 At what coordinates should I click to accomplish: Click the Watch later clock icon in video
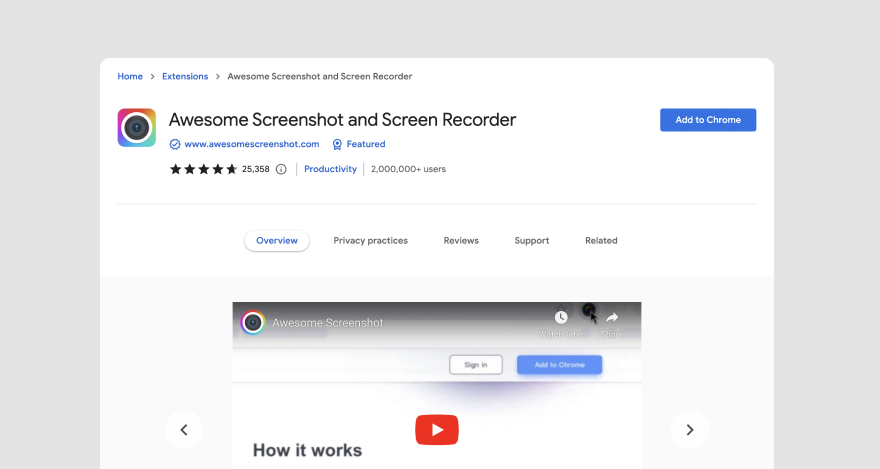click(561, 318)
